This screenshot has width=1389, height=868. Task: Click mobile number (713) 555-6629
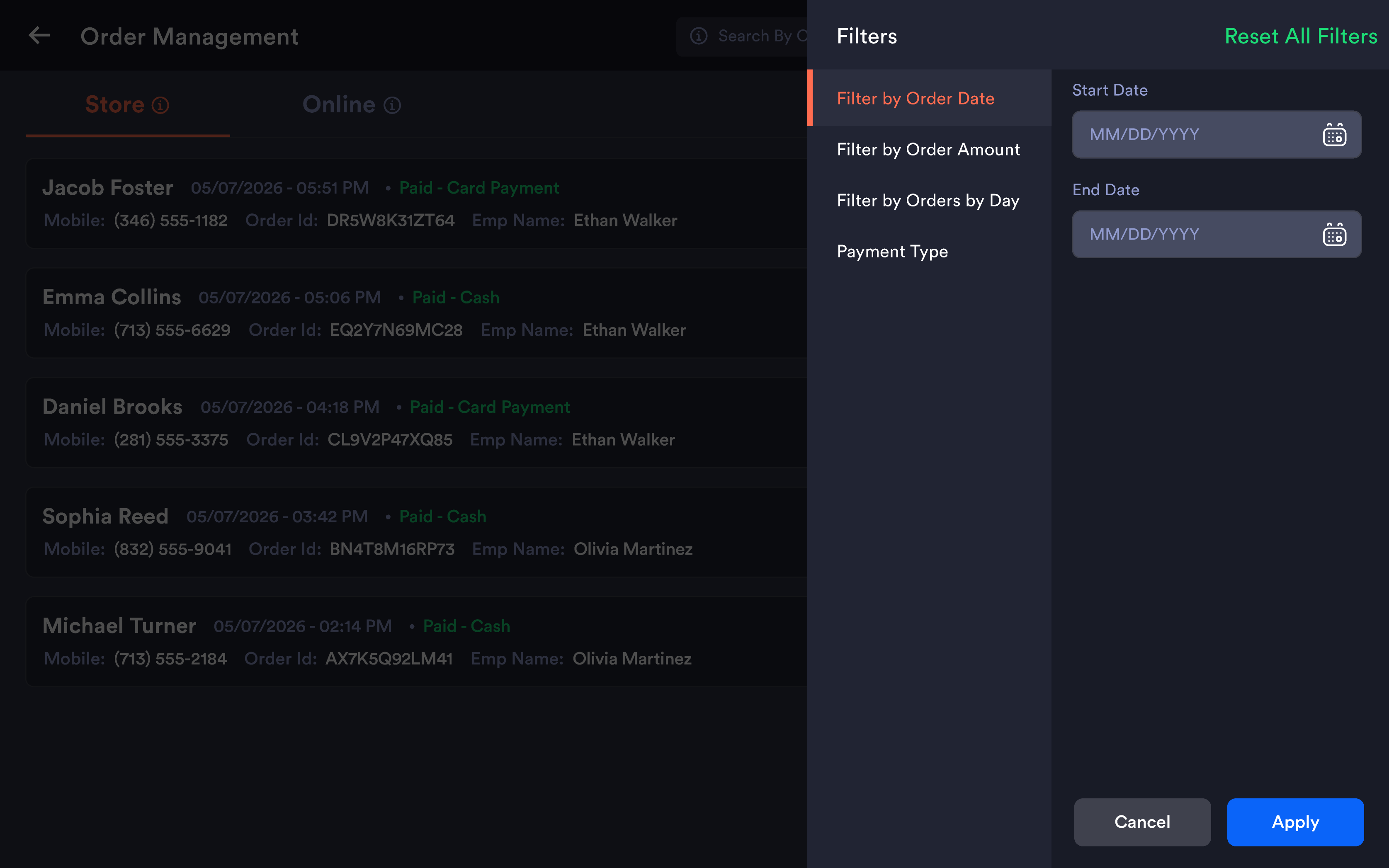pos(172,330)
